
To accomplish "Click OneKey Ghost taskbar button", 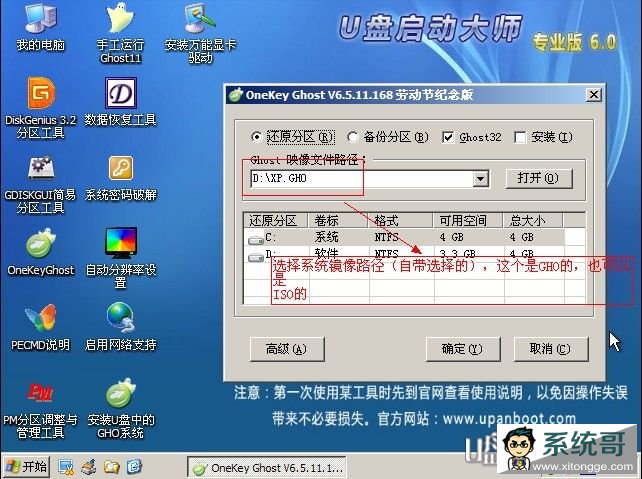I will click(x=267, y=468).
